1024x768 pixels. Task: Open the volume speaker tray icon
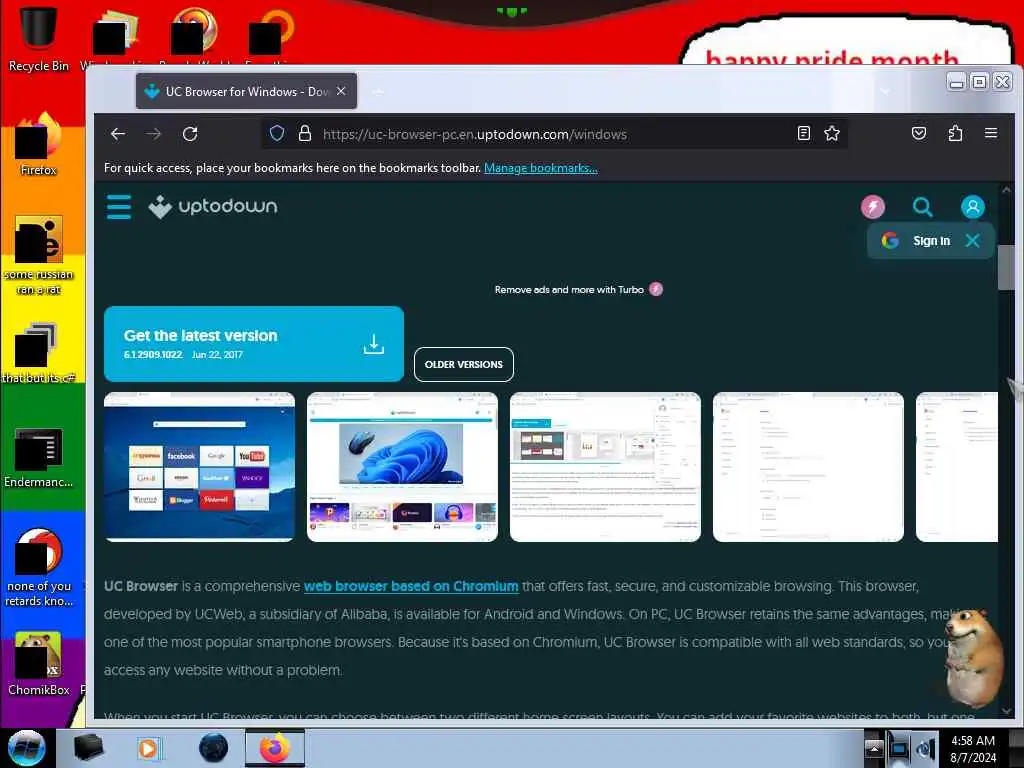tap(925, 748)
